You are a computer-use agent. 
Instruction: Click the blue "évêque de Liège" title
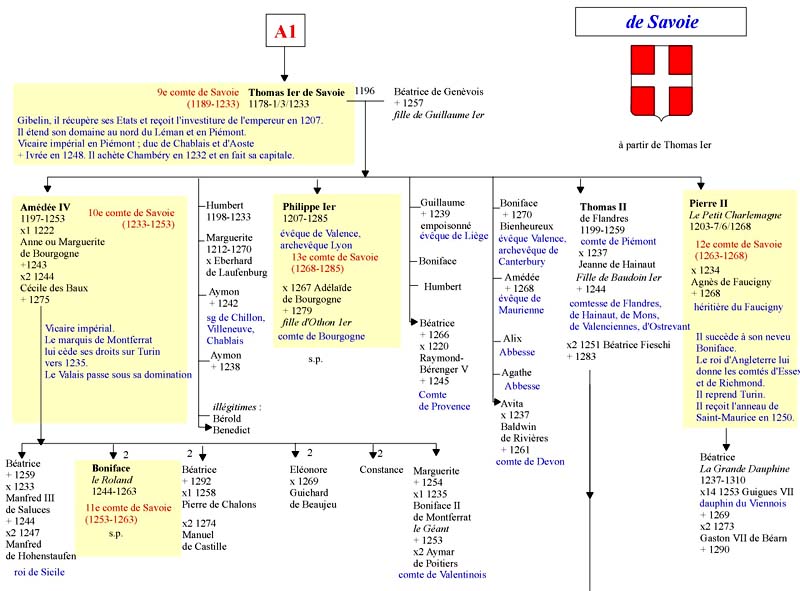(454, 236)
